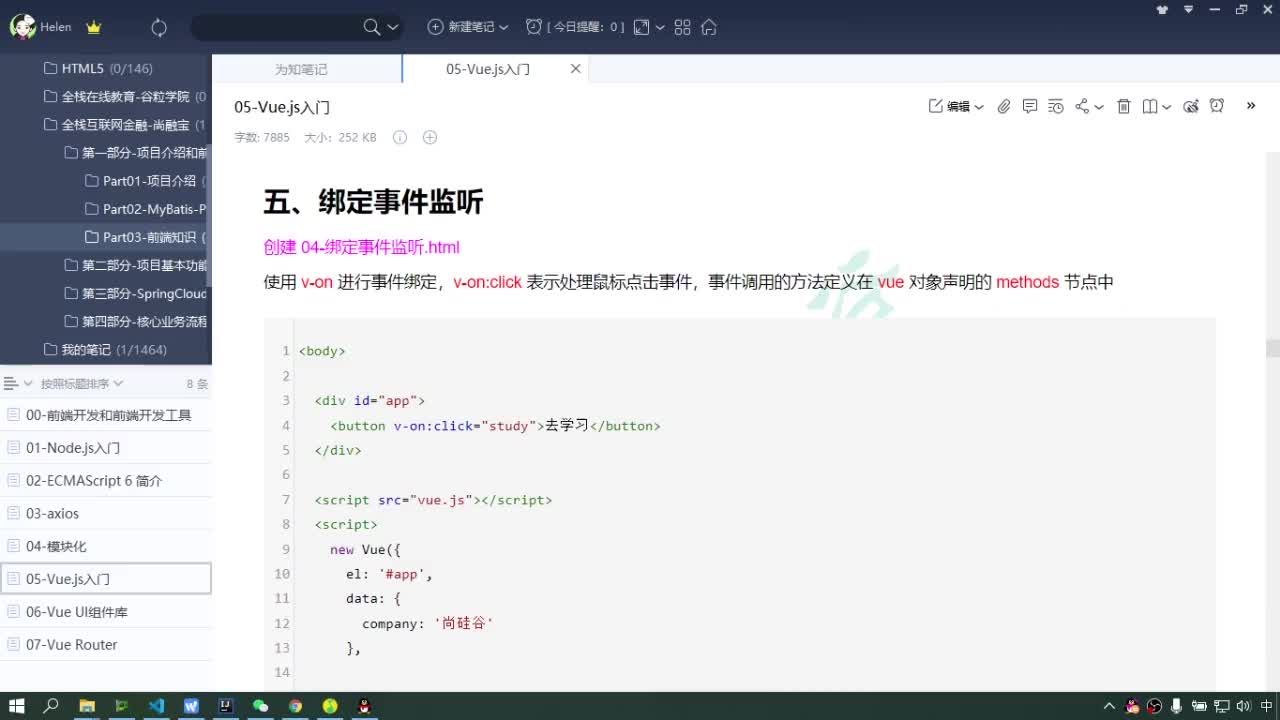Click the attachment paperclip icon
Viewport: 1280px width, 720px height.
tap(1004, 106)
